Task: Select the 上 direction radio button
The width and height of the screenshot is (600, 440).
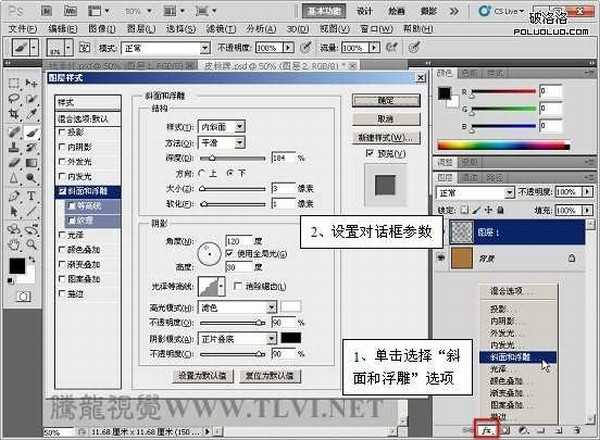Action: (202, 173)
